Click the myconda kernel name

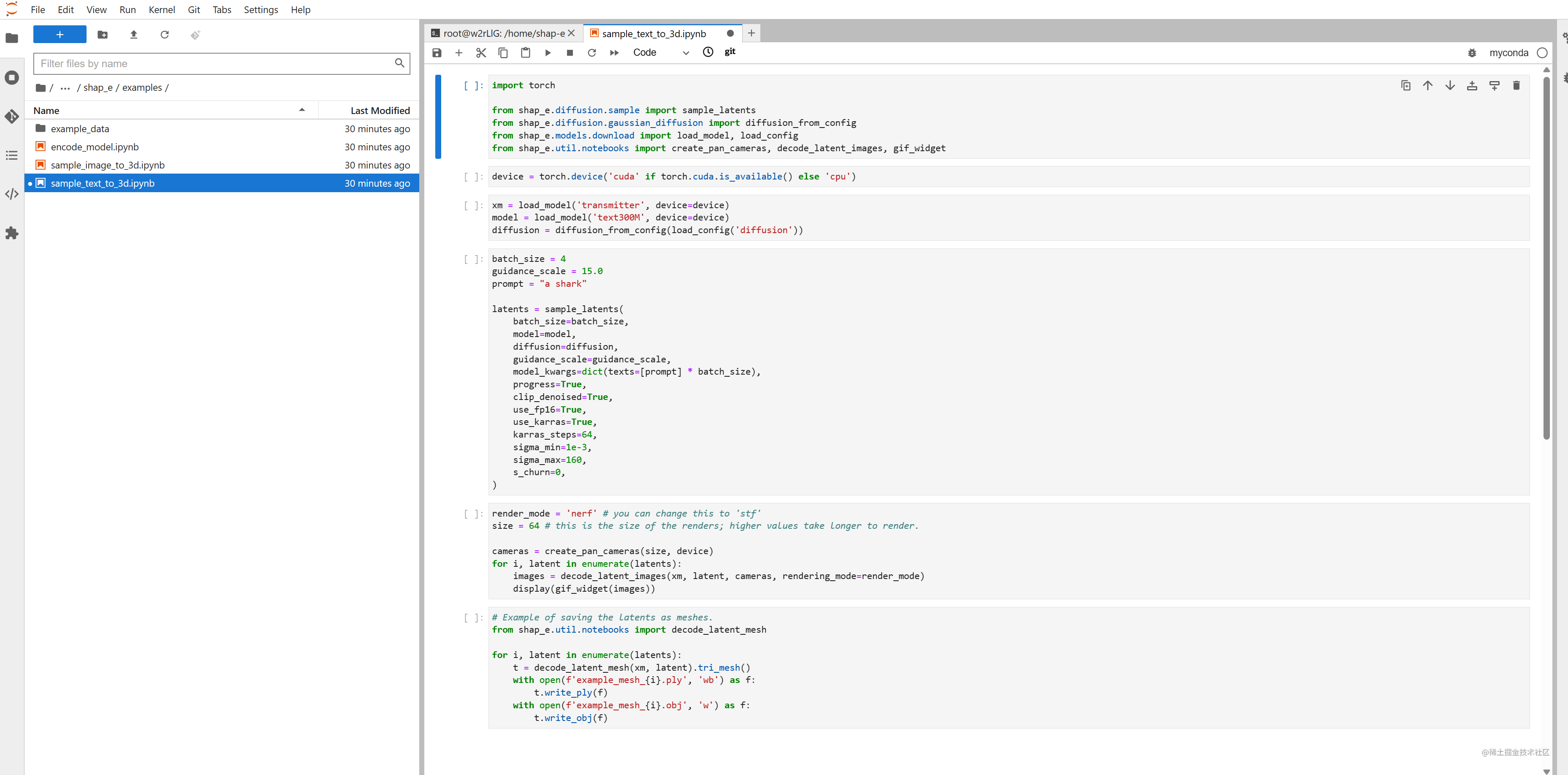[1508, 53]
